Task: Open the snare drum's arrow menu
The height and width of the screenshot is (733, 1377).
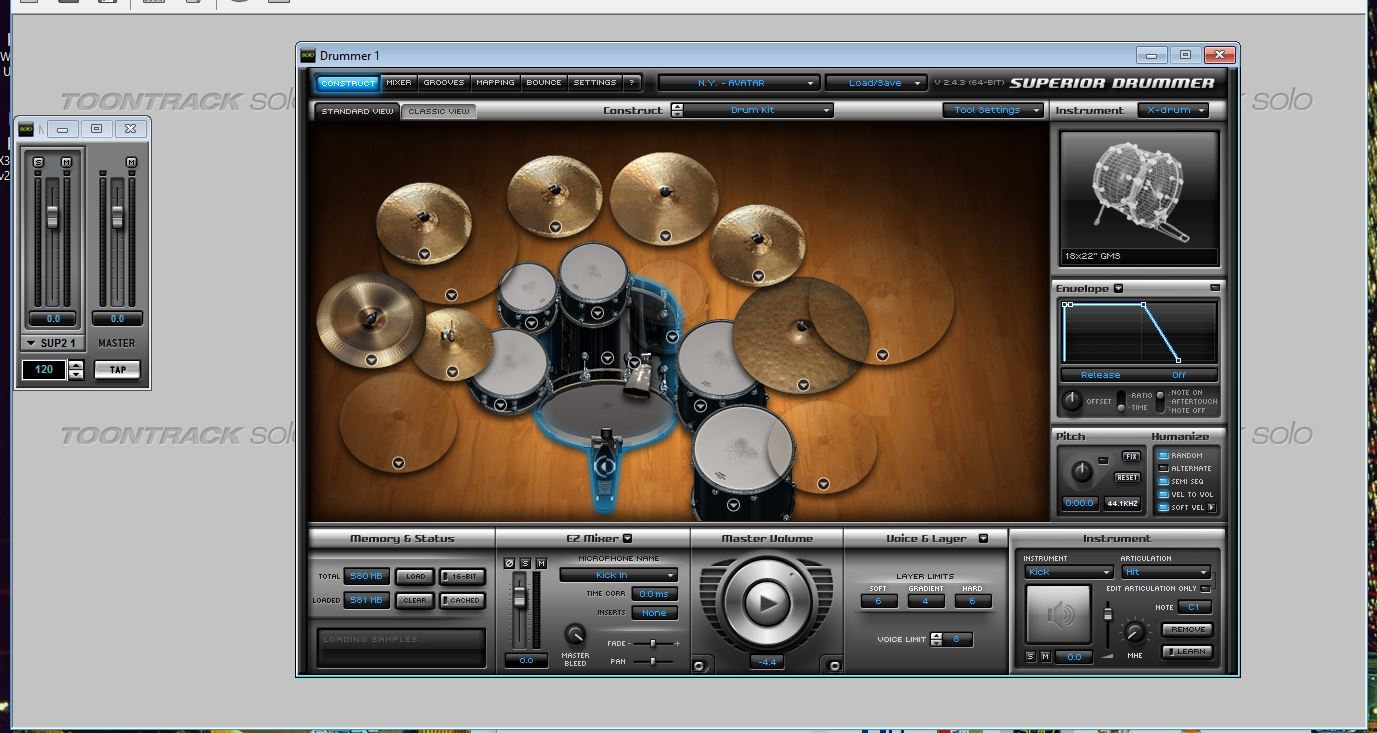Action: [x=502, y=405]
